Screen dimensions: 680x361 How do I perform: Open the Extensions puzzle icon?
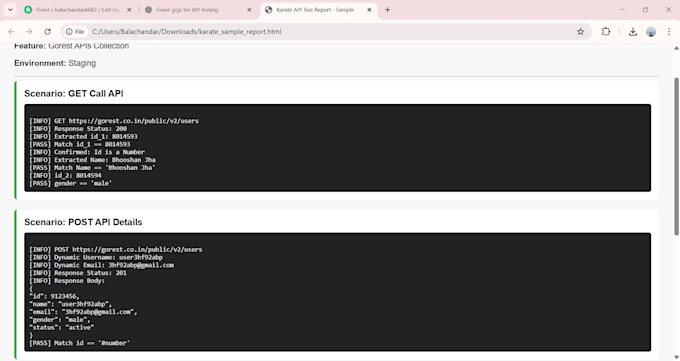pos(606,31)
